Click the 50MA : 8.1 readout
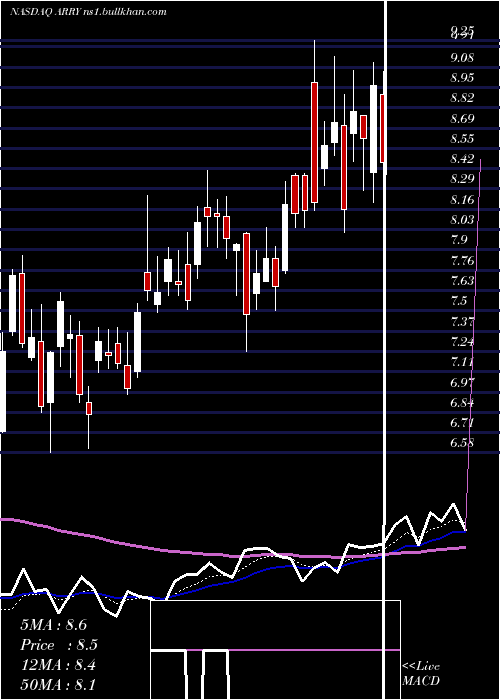The image size is (500, 700). coord(58,685)
